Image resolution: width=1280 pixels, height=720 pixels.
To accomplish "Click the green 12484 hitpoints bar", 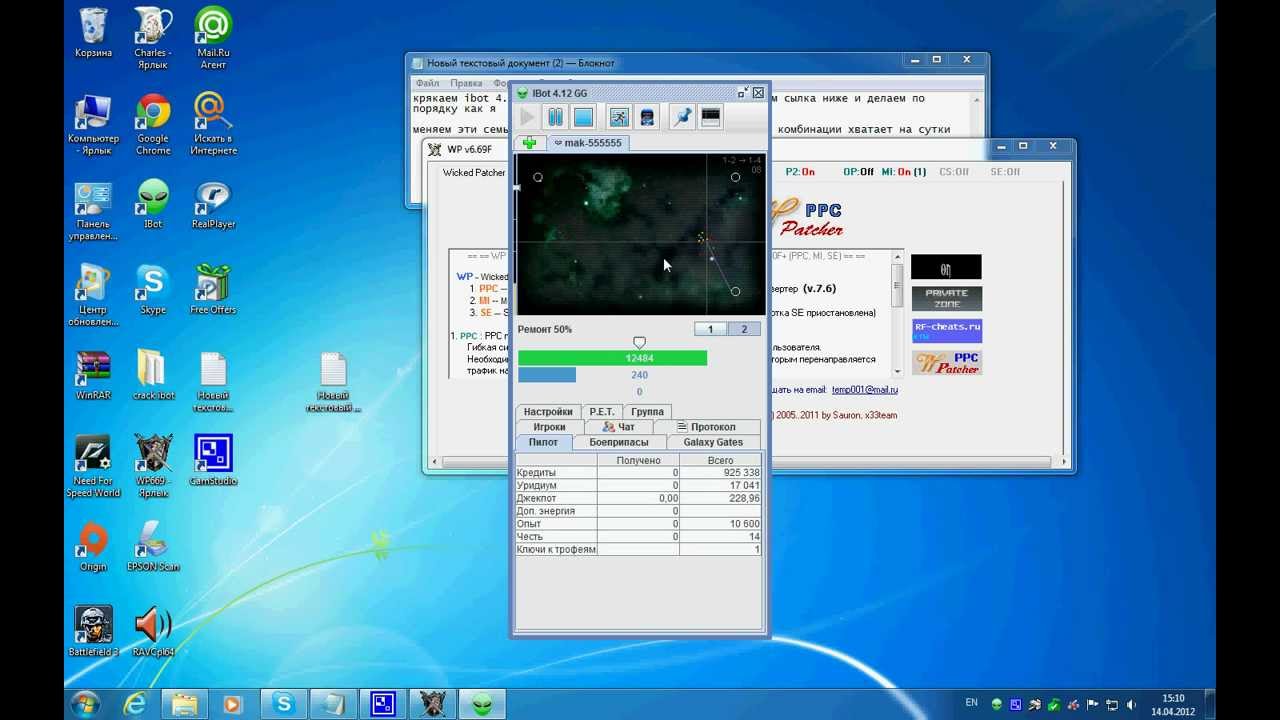I will 612,358.
